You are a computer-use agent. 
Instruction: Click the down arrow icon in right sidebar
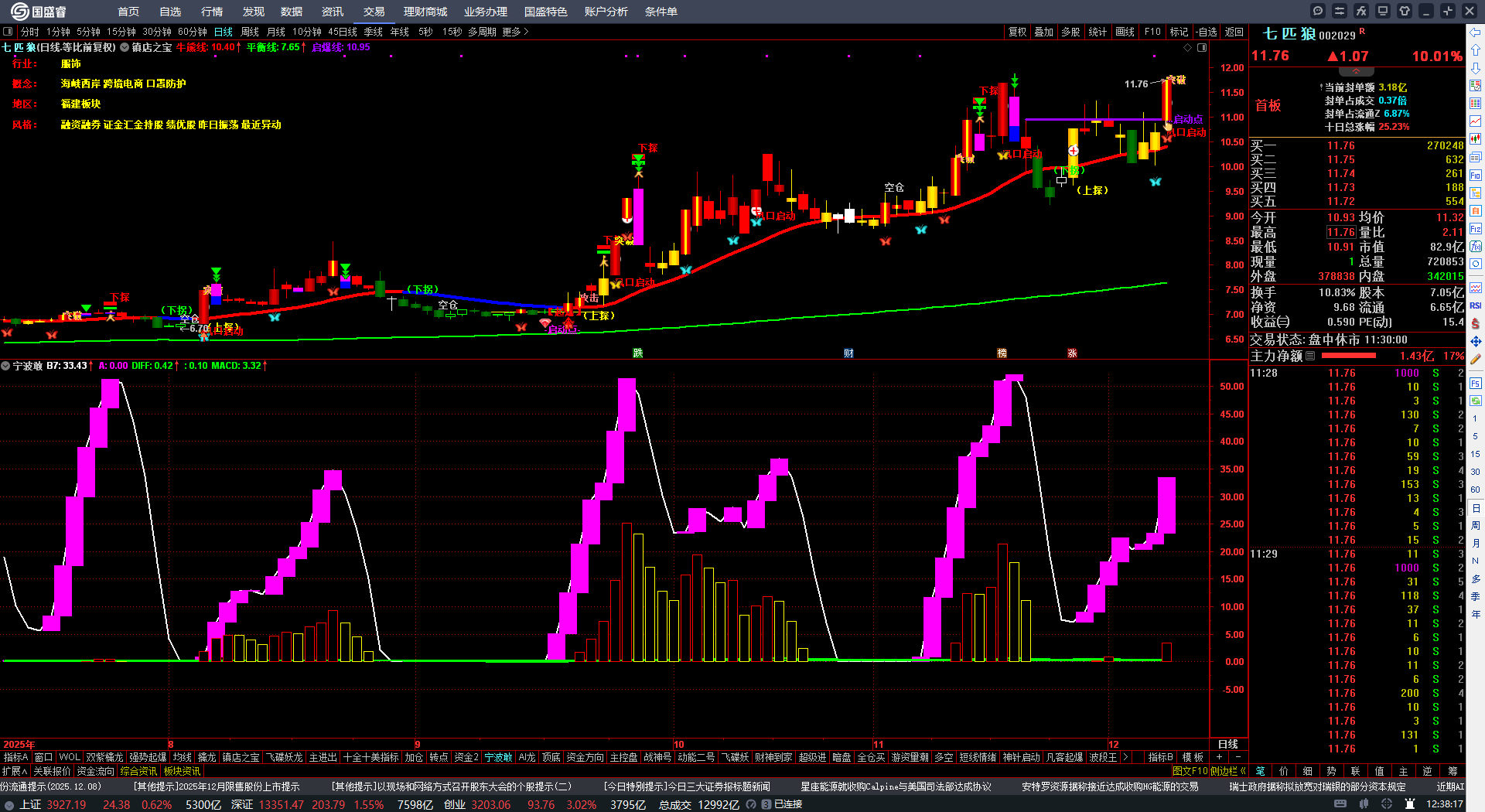pyautogui.click(x=1476, y=68)
